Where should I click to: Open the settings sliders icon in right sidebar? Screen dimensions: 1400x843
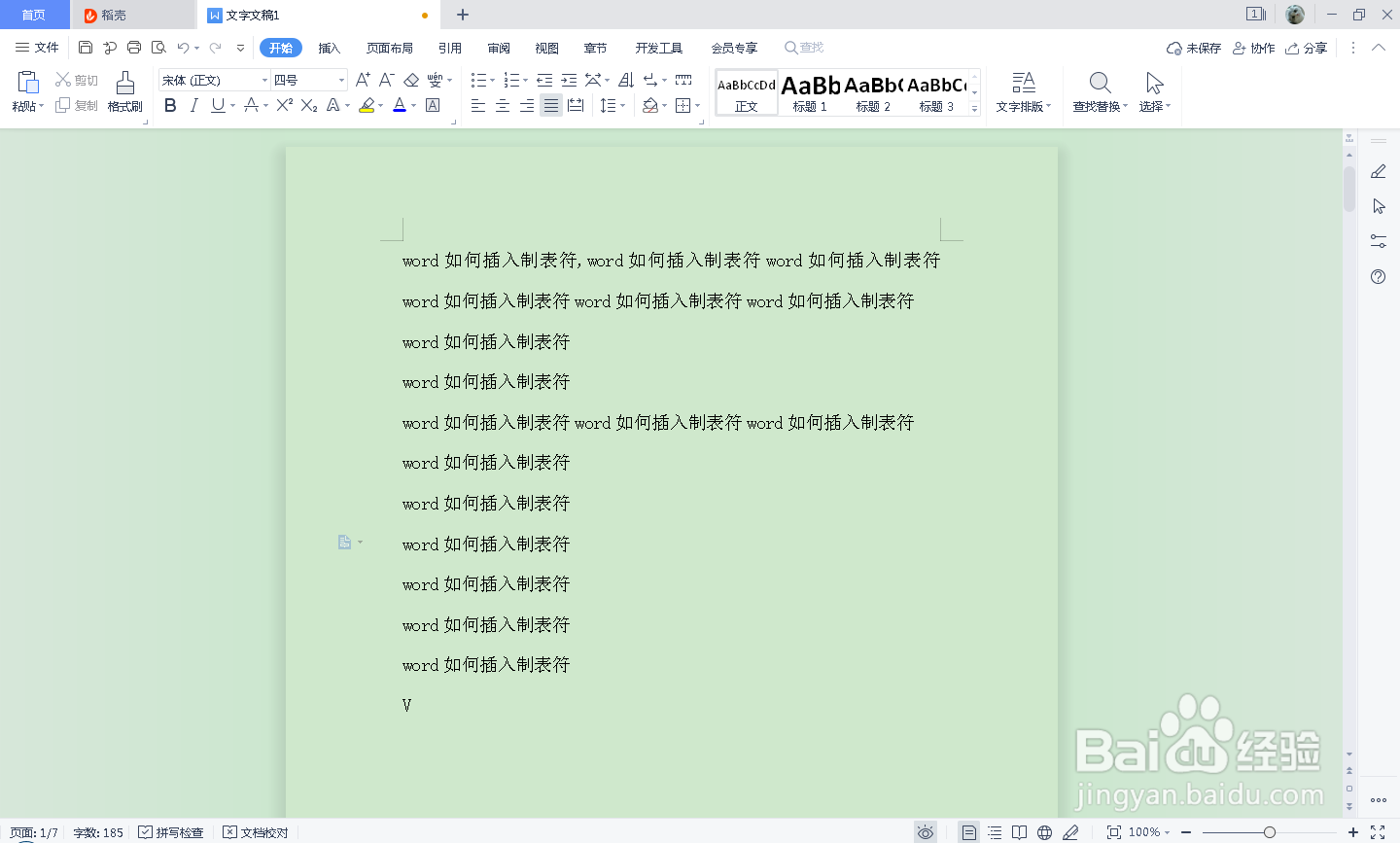tap(1378, 241)
